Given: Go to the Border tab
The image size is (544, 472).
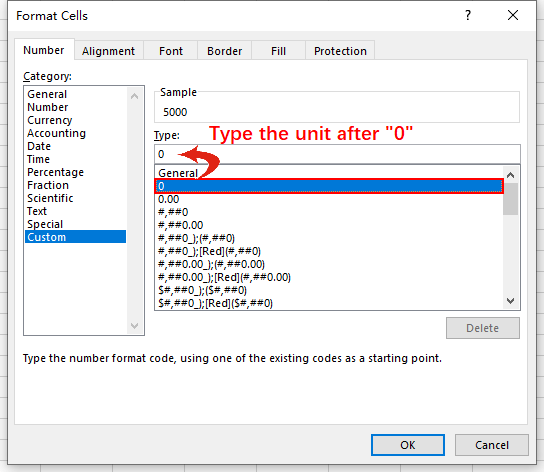Looking at the screenshot, I should [224, 51].
